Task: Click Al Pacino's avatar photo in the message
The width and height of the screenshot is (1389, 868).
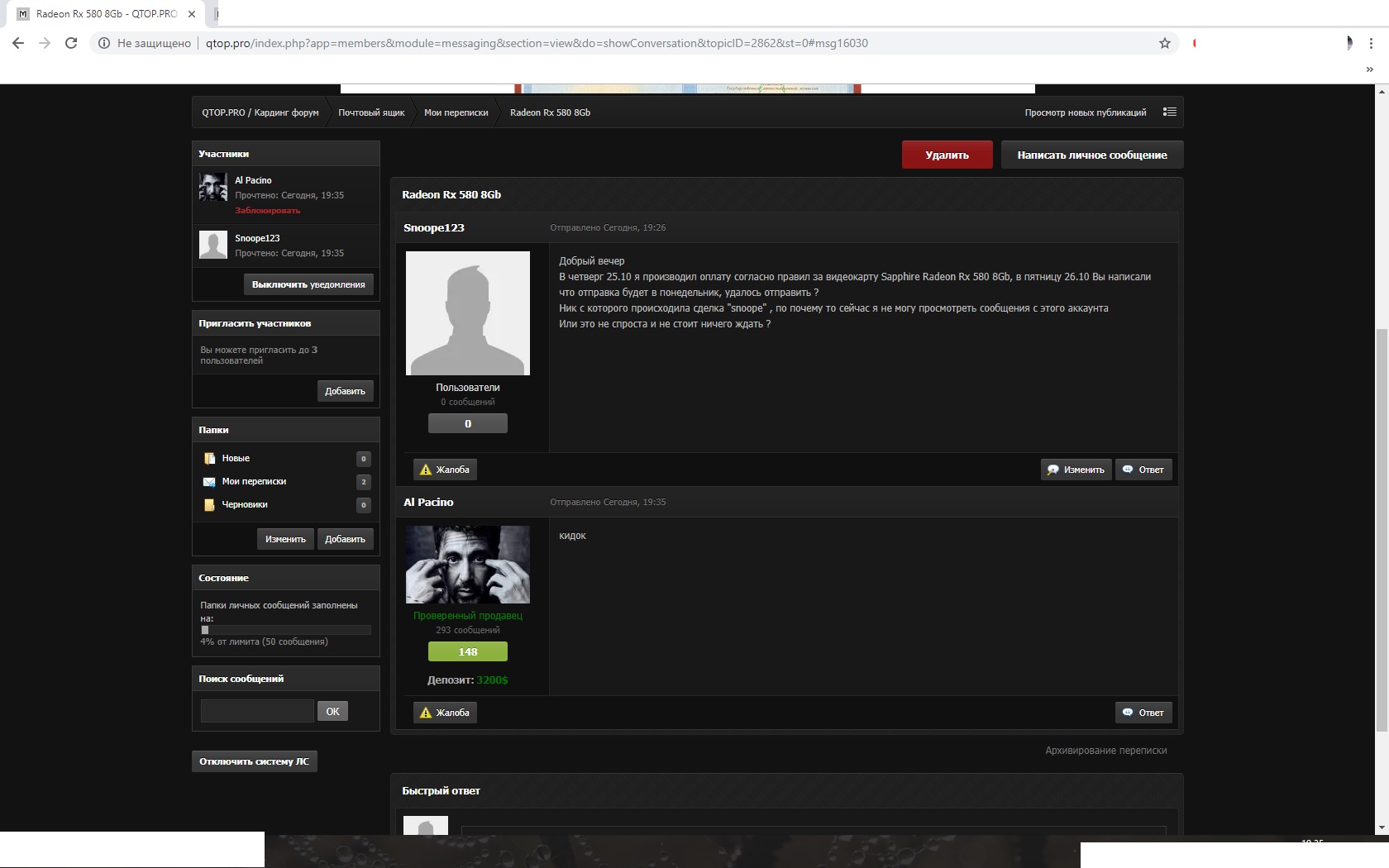Action: click(468, 565)
